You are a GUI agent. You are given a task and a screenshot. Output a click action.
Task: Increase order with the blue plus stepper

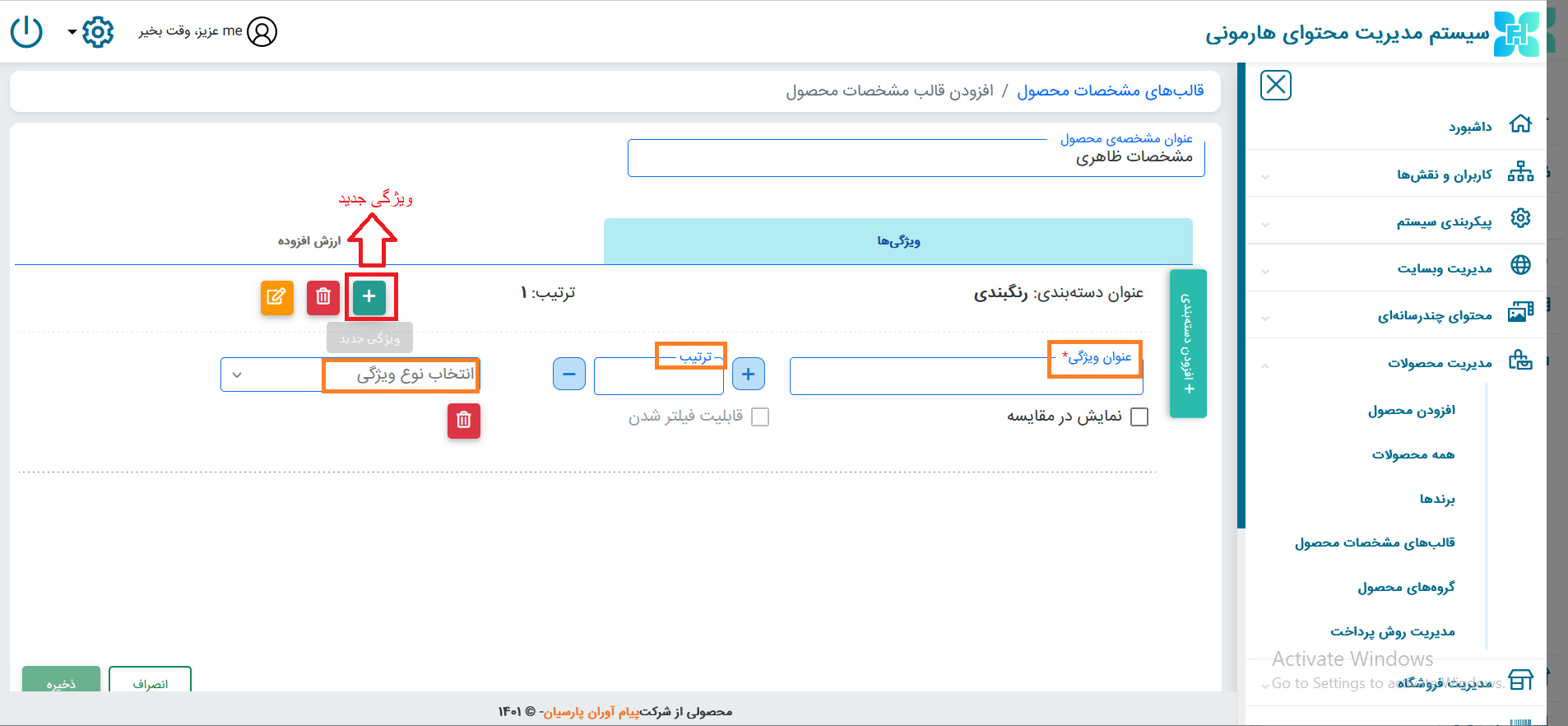click(748, 375)
